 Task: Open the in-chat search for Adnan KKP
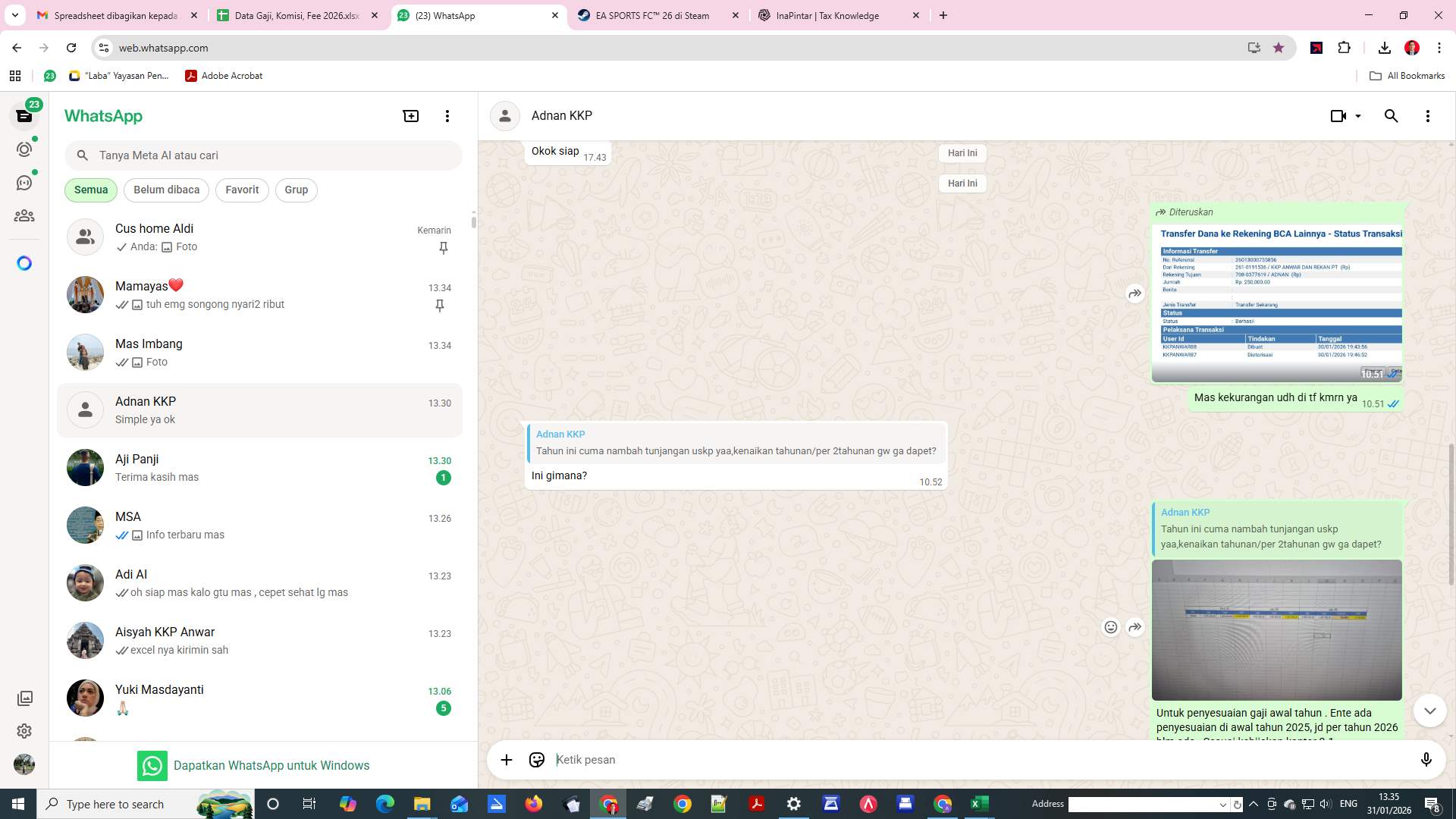[x=1391, y=115]
